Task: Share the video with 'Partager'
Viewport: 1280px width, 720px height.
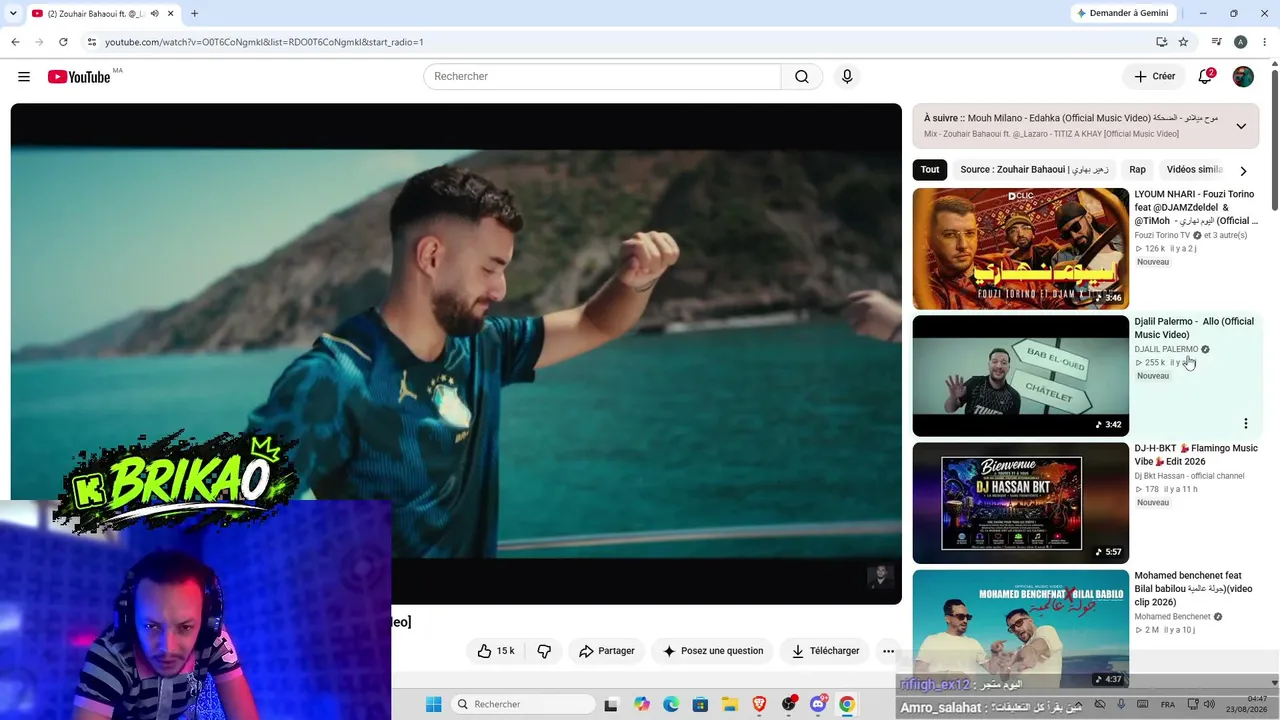Action: [607, 651]
